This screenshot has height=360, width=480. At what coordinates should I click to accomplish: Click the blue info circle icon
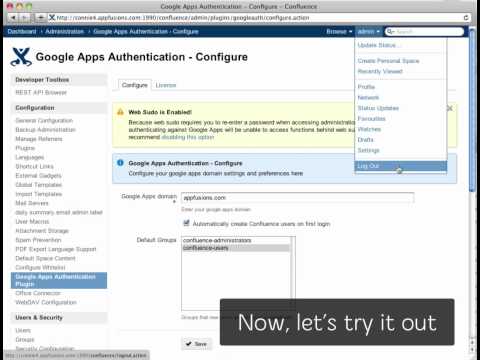pyautogui.click(x=120, y=163)
